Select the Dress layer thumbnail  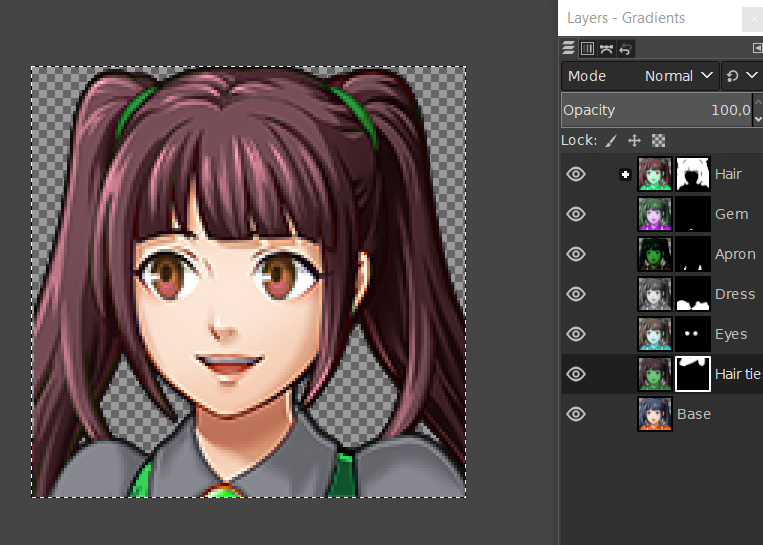tap(655, 294)
